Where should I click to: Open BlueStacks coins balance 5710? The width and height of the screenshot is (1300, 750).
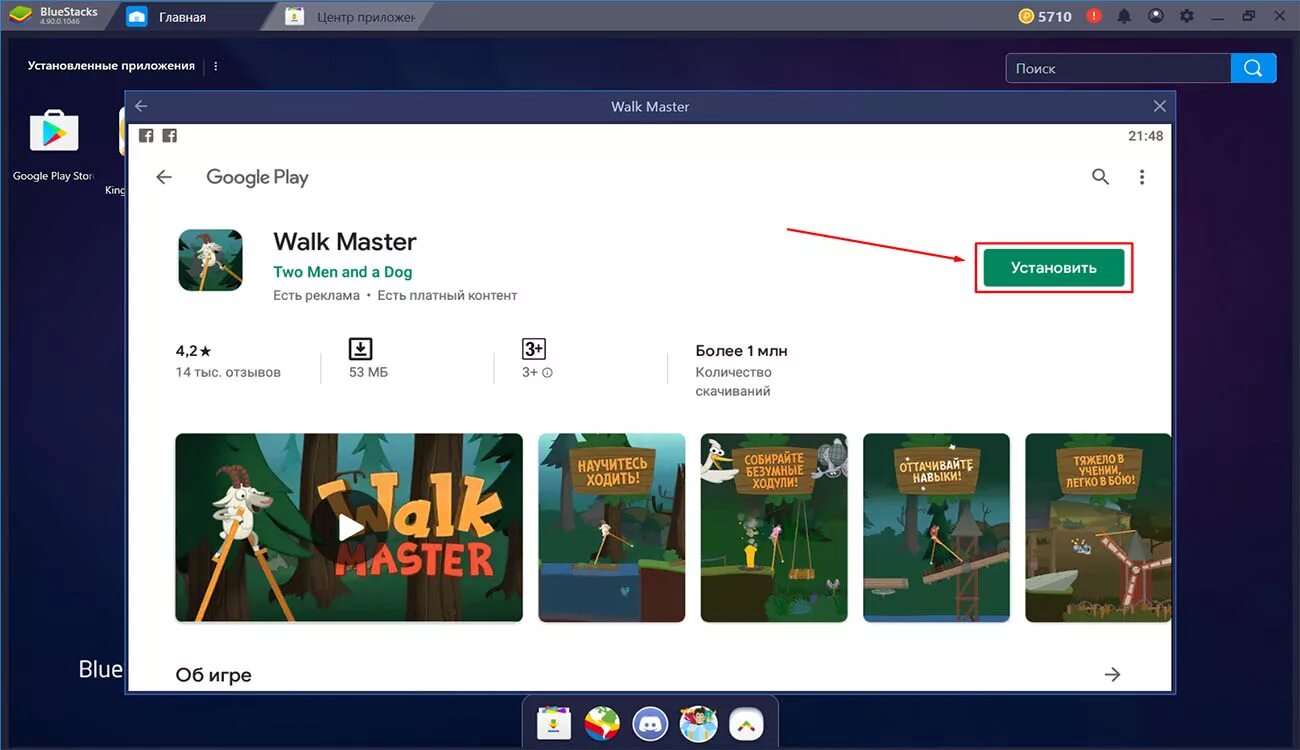[1045, 16]
